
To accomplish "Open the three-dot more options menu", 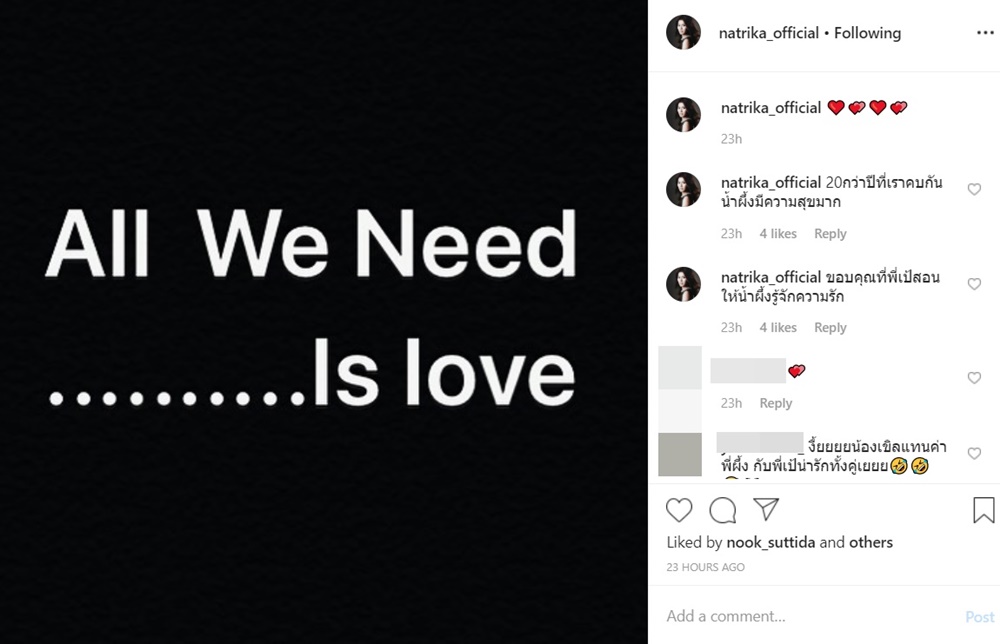I will pyautogui.click(x=985, y=33).
